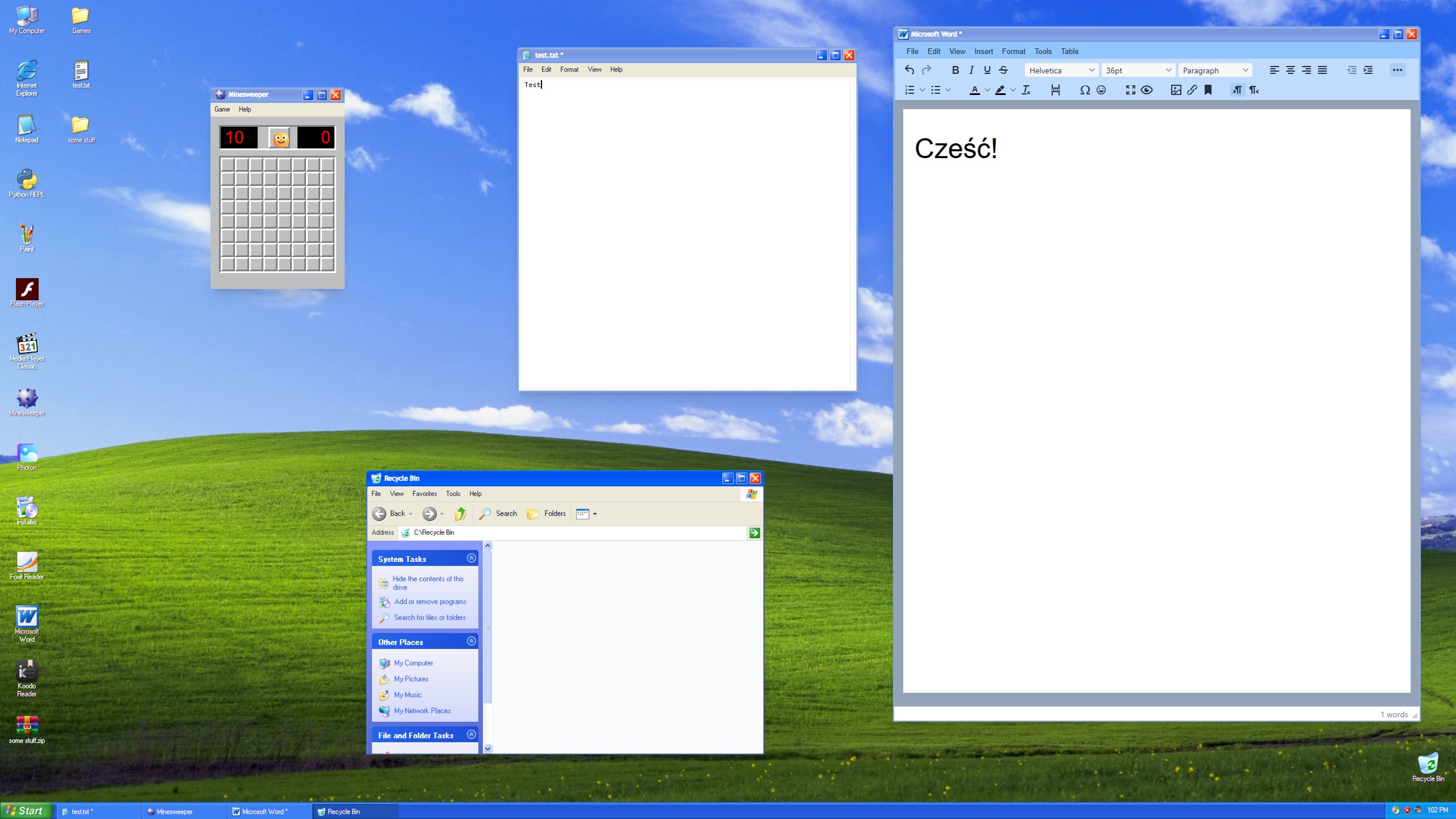The image size is (1456, 819).
Task: Collapse the System Tasks panel
Action: [471, 559]
